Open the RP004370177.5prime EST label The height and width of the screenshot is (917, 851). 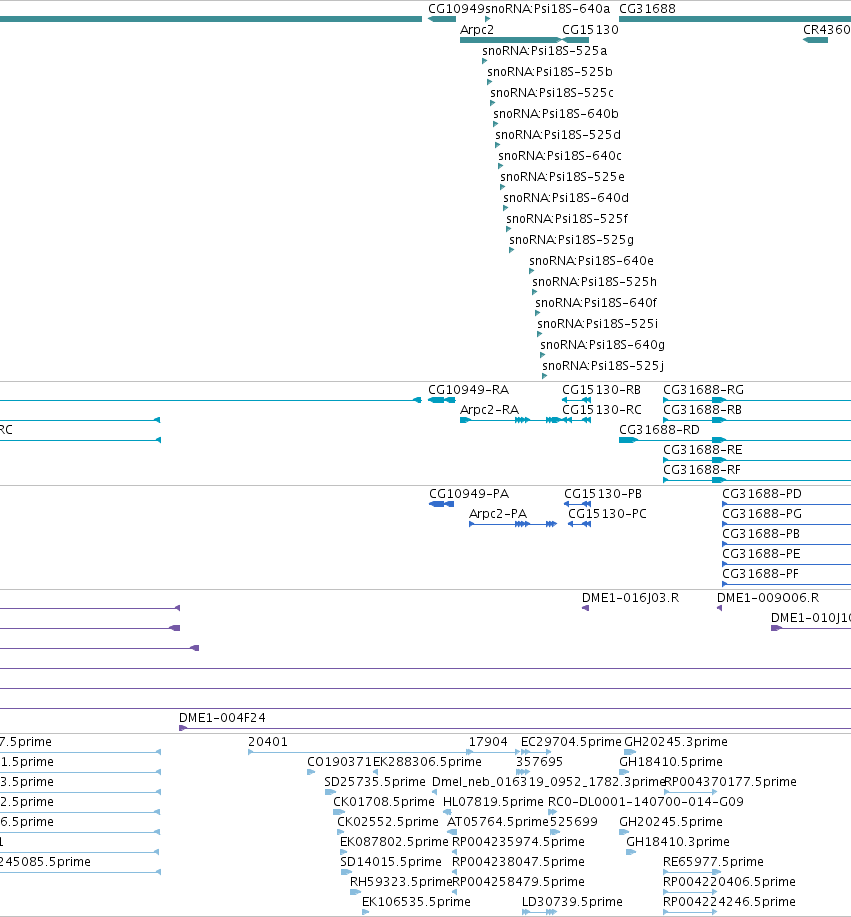(x=730, y=782)
